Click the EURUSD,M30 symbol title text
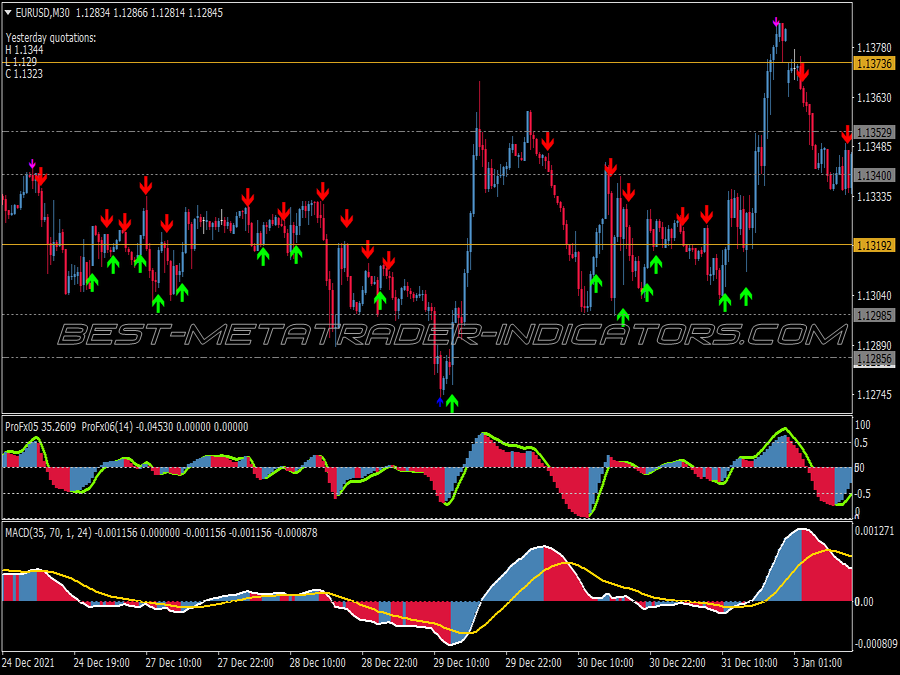 tap(43, 13)
